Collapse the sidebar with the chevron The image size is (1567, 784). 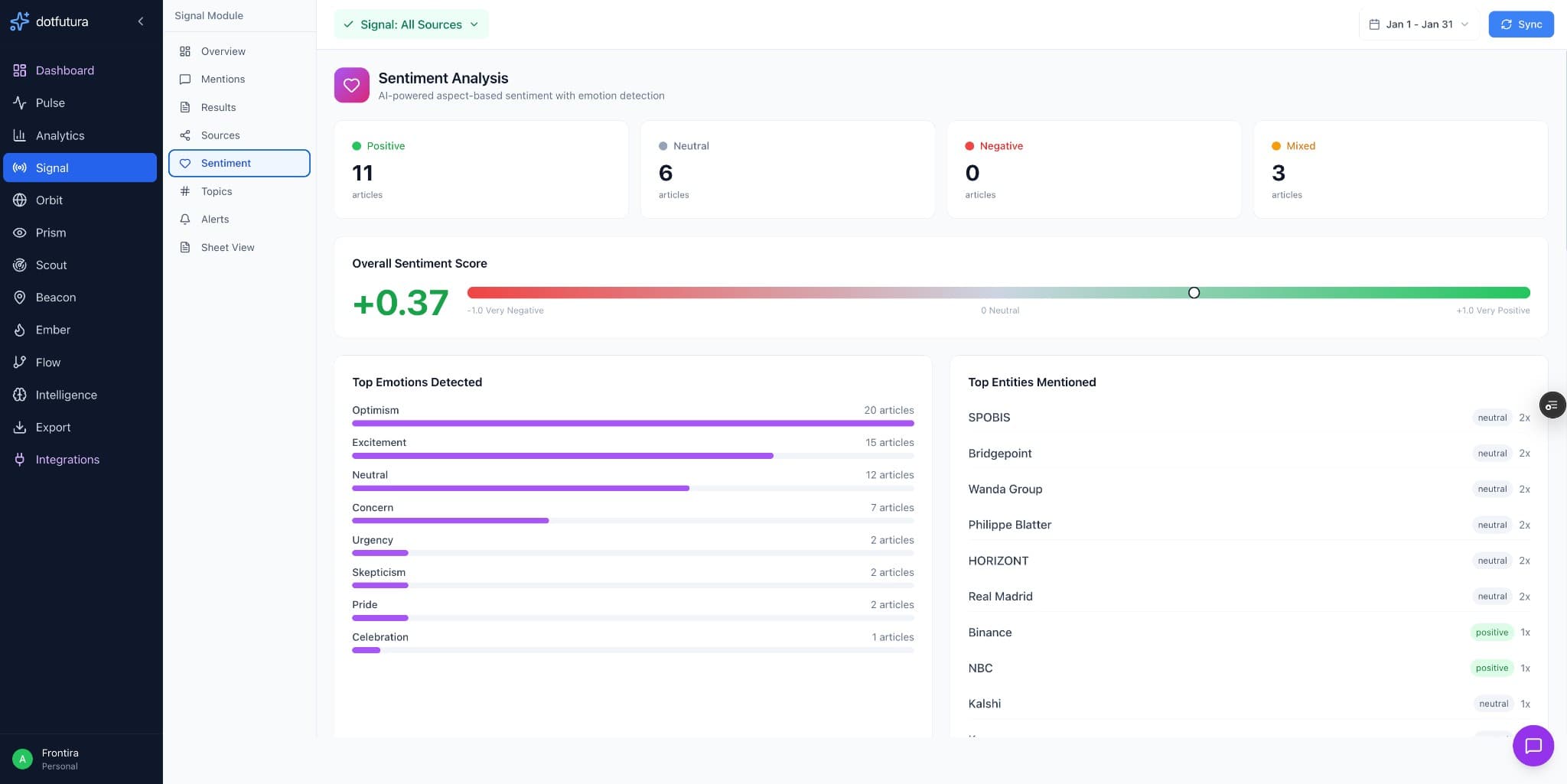[140, 21]
